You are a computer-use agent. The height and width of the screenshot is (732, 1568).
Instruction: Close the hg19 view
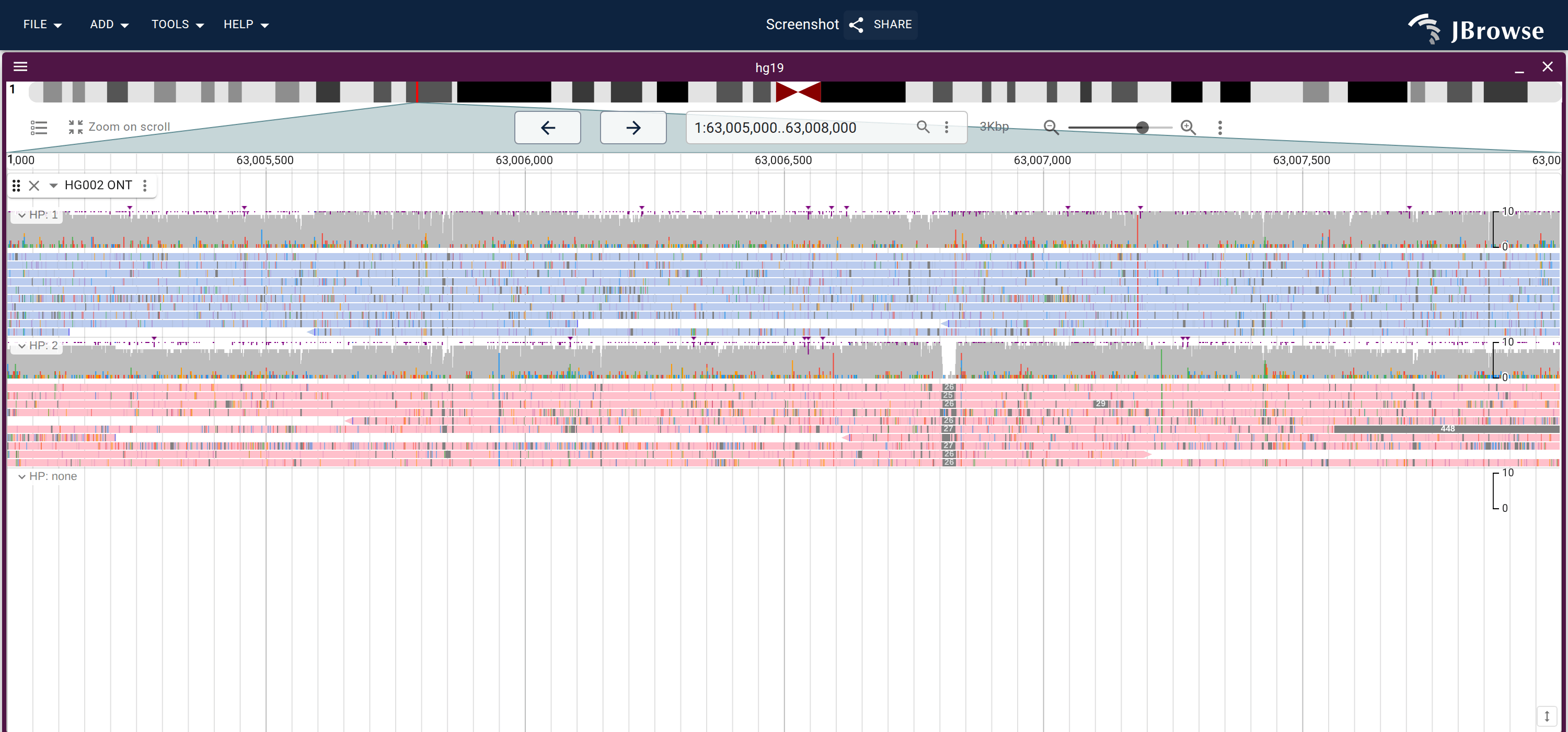(x=1547, y=67)
